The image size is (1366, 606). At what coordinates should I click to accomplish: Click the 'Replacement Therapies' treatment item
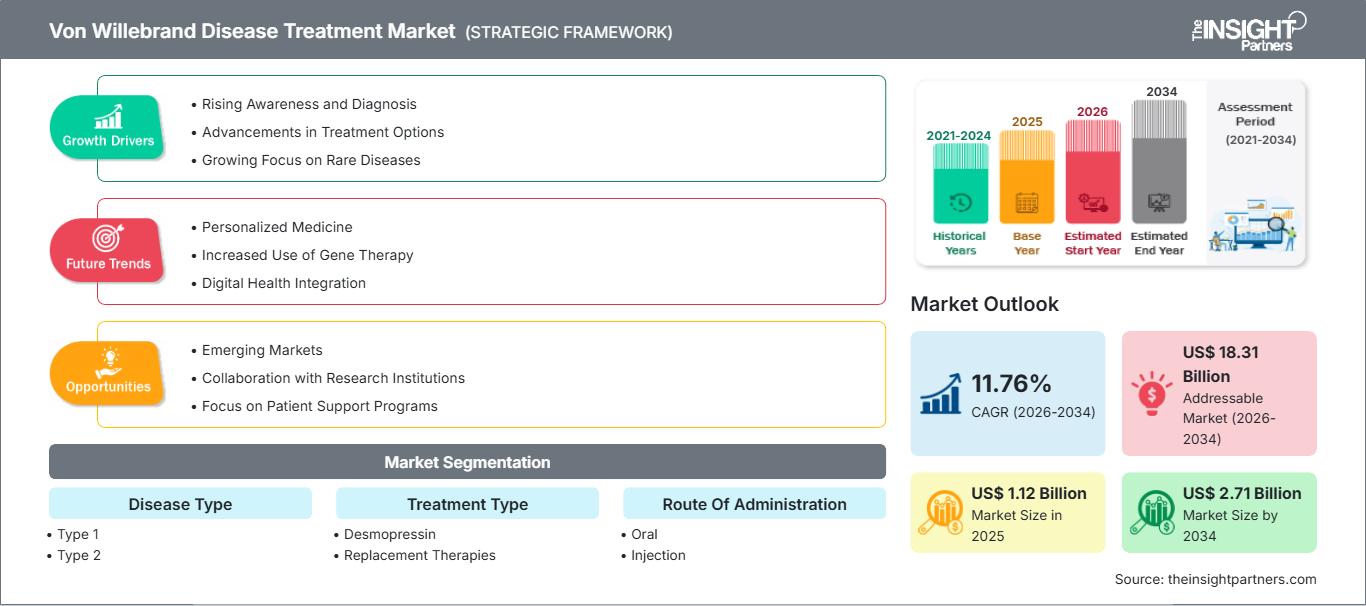pos(420,555)
